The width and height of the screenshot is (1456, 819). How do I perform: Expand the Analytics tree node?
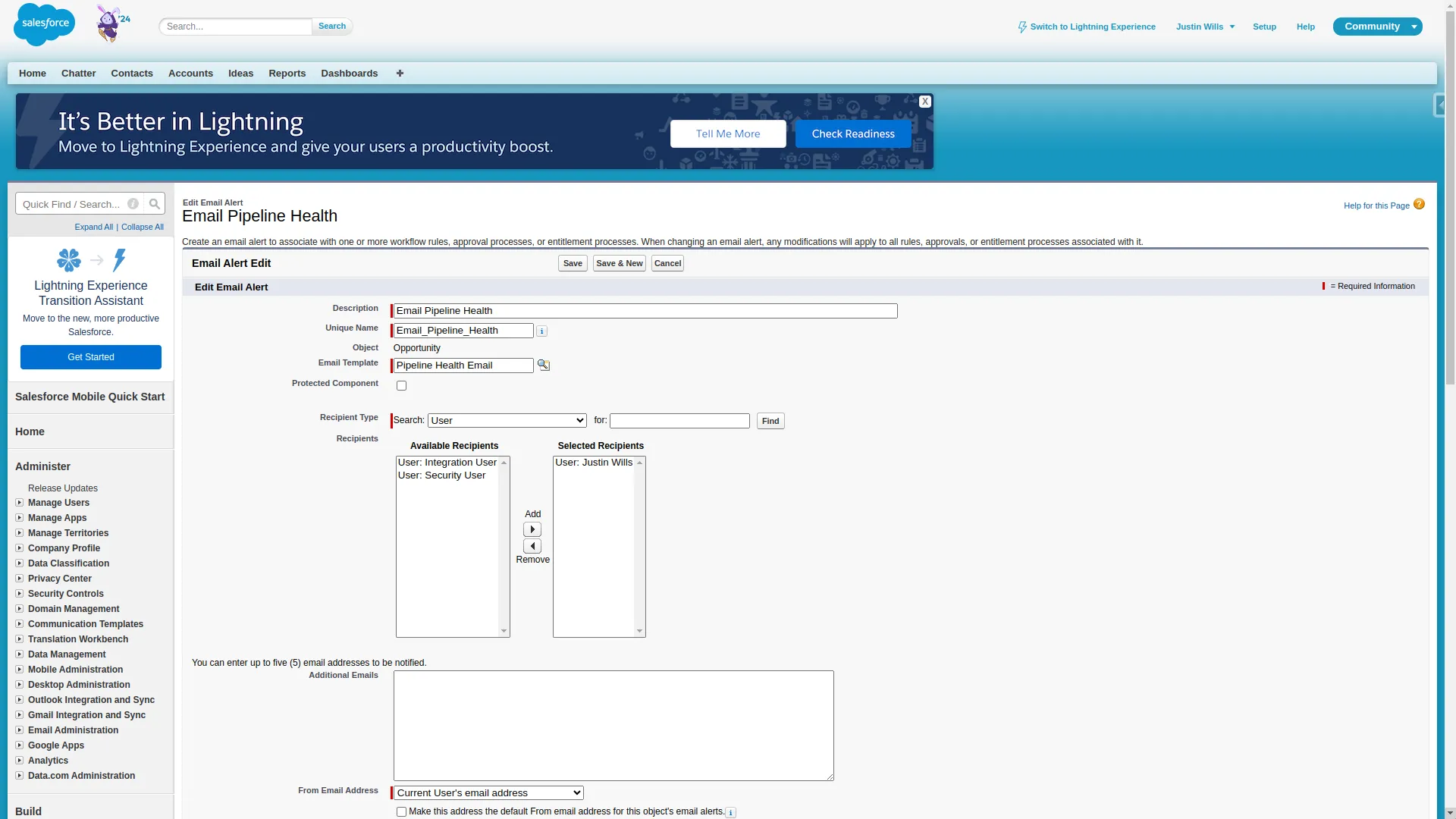tap(19, 761)
